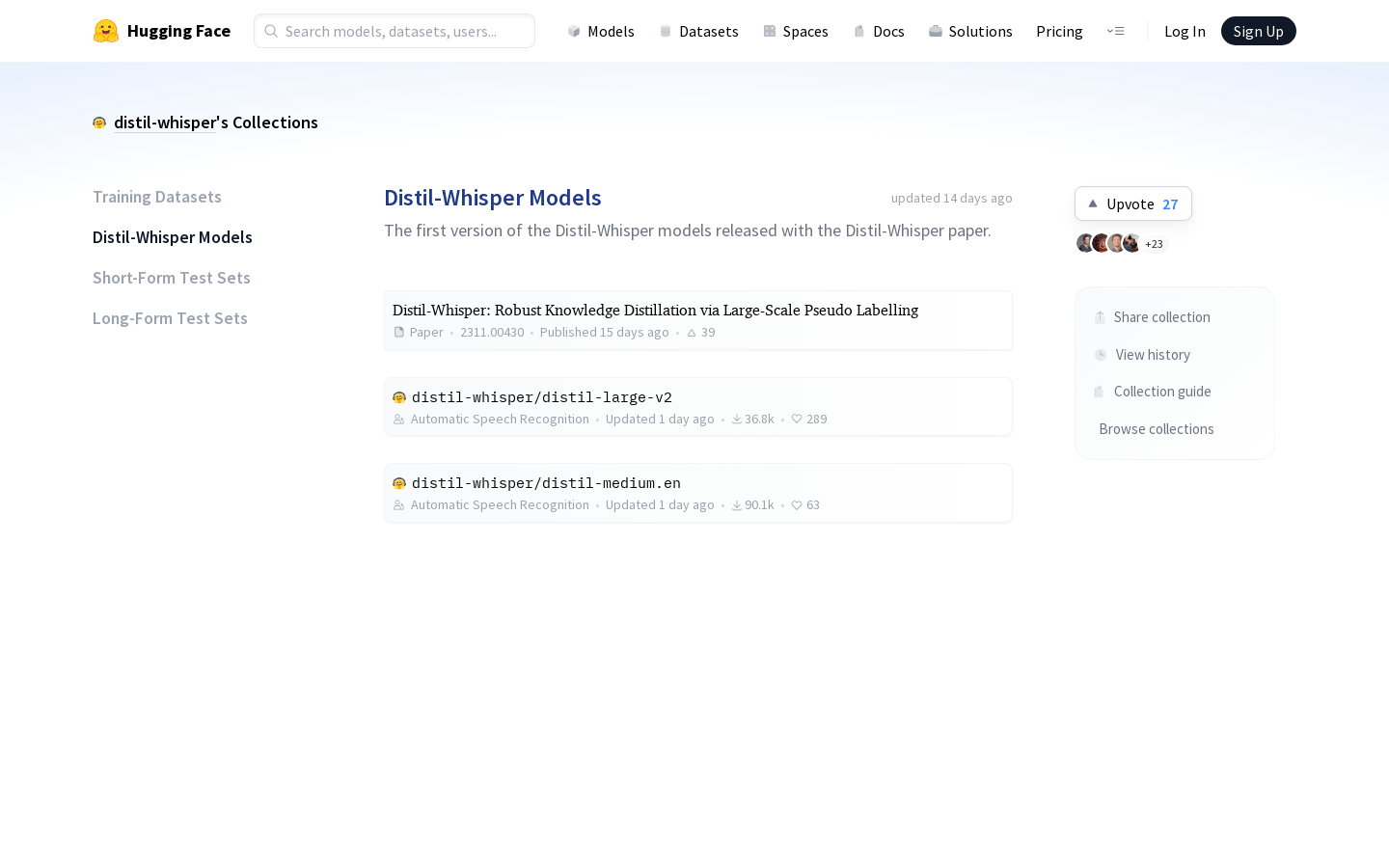Show the +23 more upvoters
Image resolution: width=1389 pixels, height=868 pixels.
[x=1154, y=244]
